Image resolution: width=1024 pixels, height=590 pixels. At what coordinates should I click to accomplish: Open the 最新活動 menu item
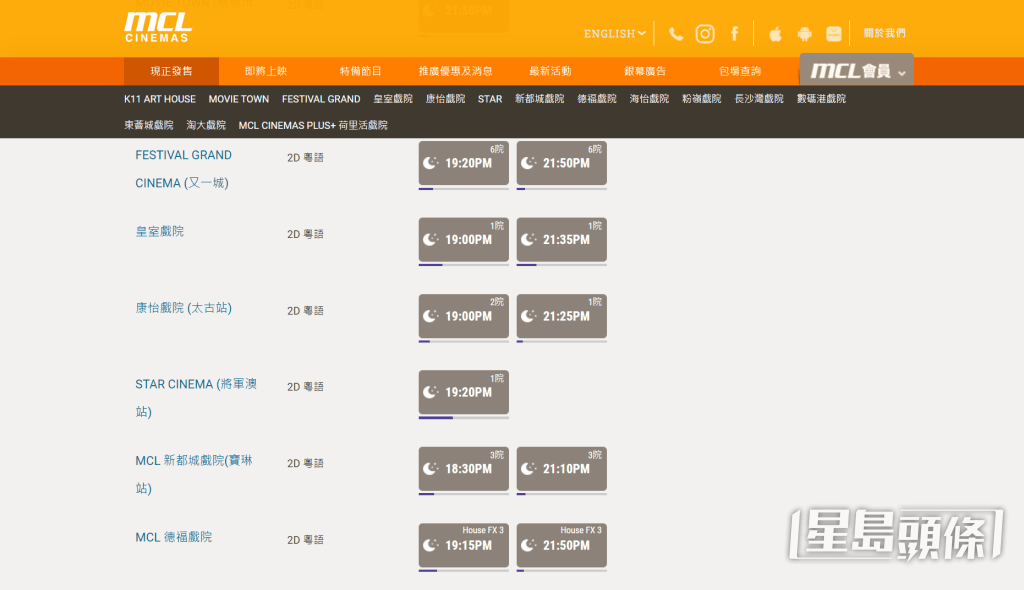[550, 71]
